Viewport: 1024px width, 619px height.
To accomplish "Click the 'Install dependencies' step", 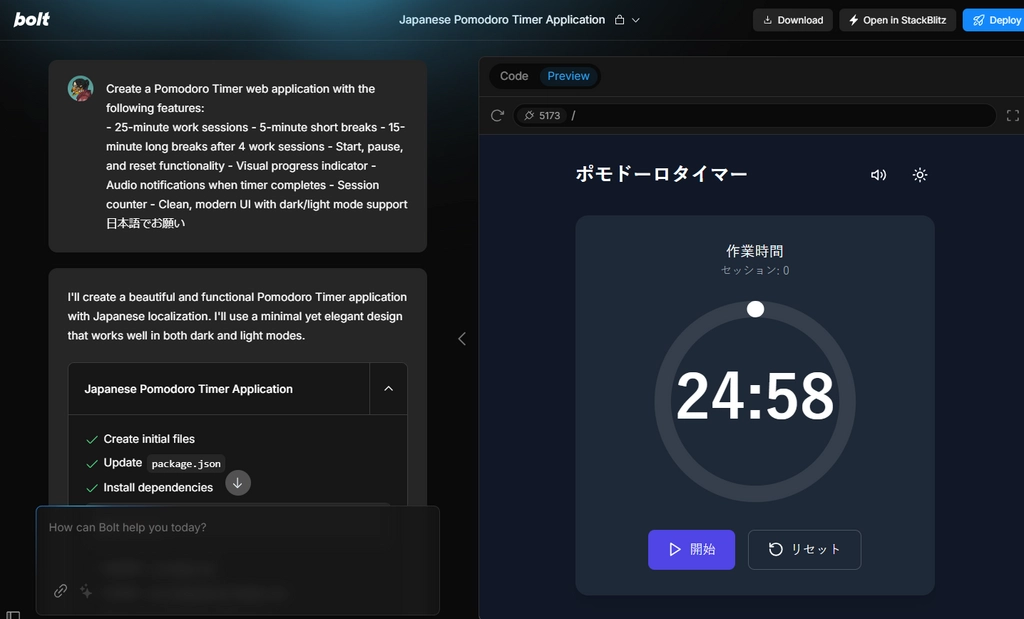I will [158, 488].
